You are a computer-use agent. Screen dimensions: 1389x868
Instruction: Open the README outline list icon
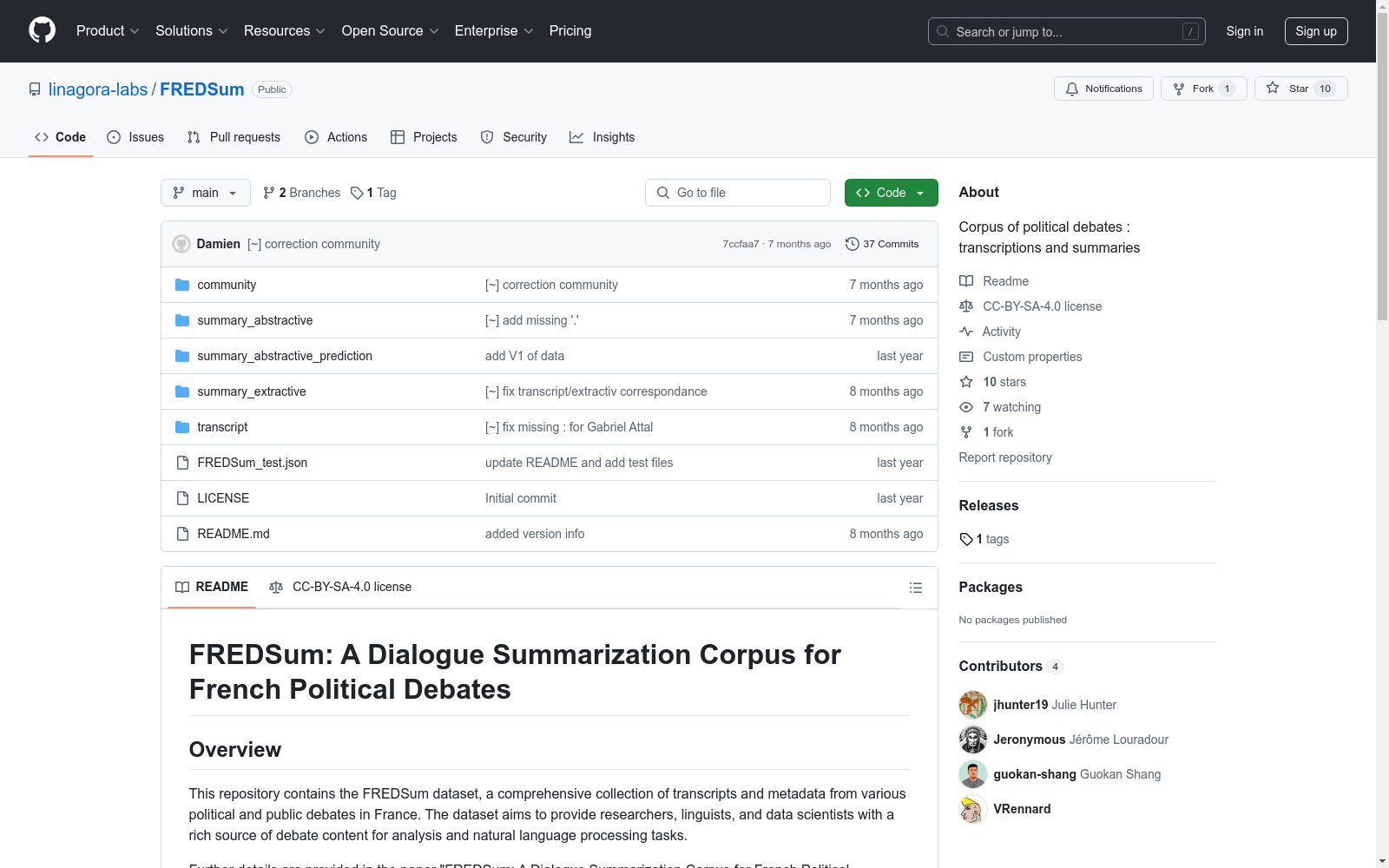pos(915,588)
